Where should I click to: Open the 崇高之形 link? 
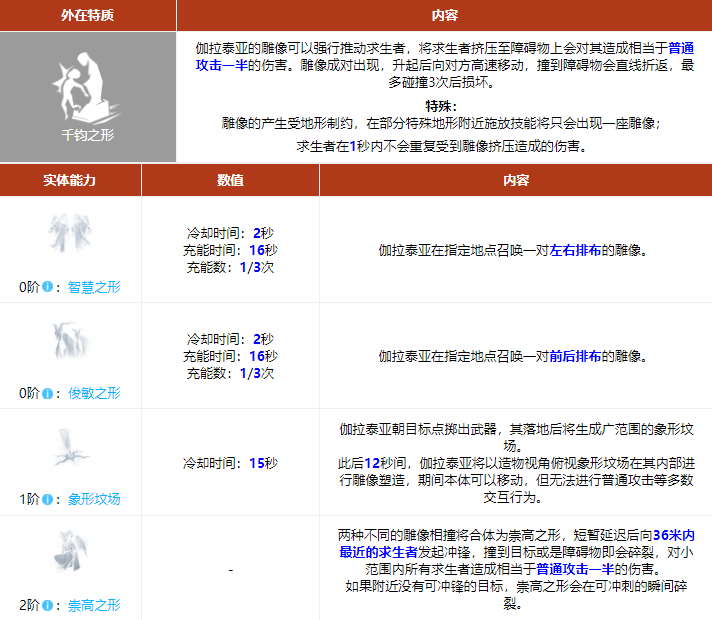[94, 605]
